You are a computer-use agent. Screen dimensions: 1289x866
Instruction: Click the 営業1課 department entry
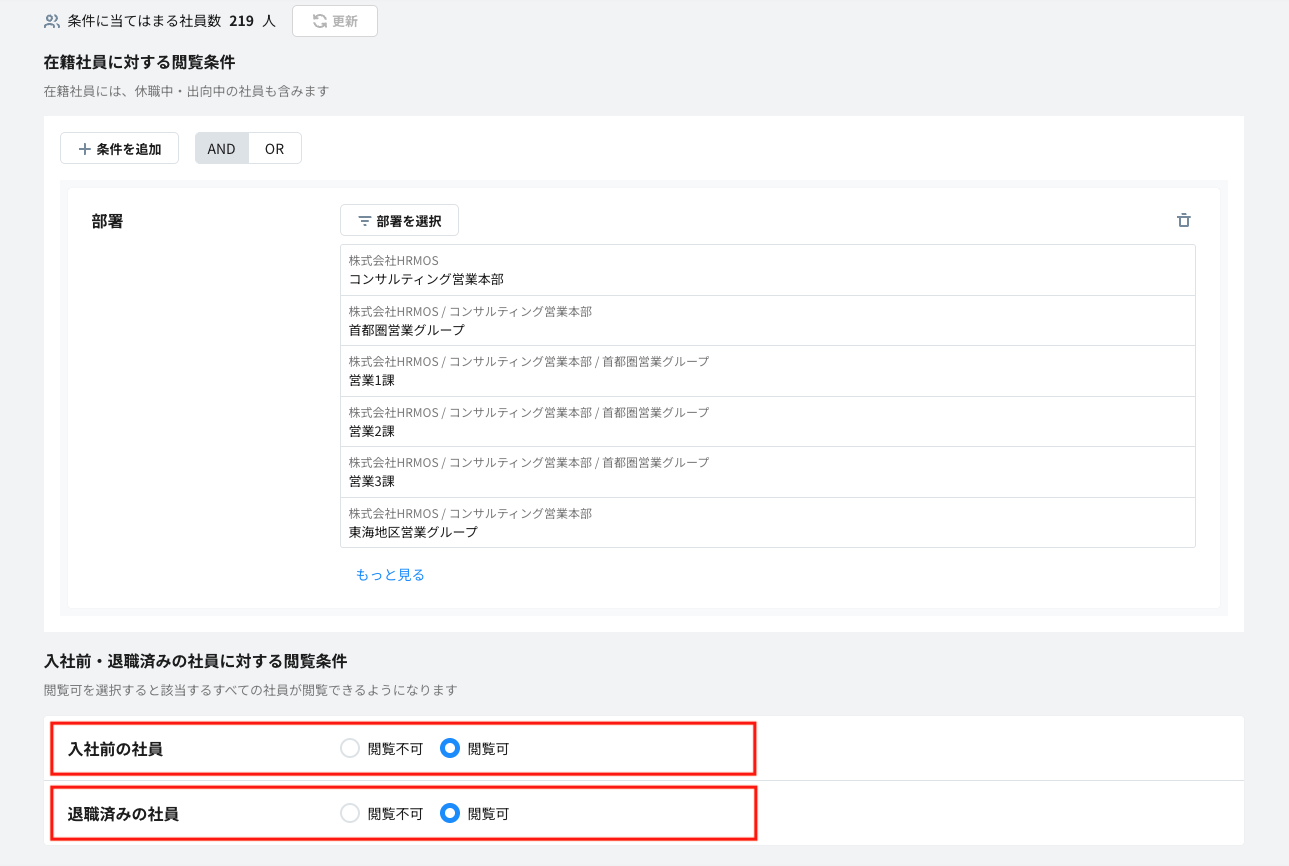767,371
